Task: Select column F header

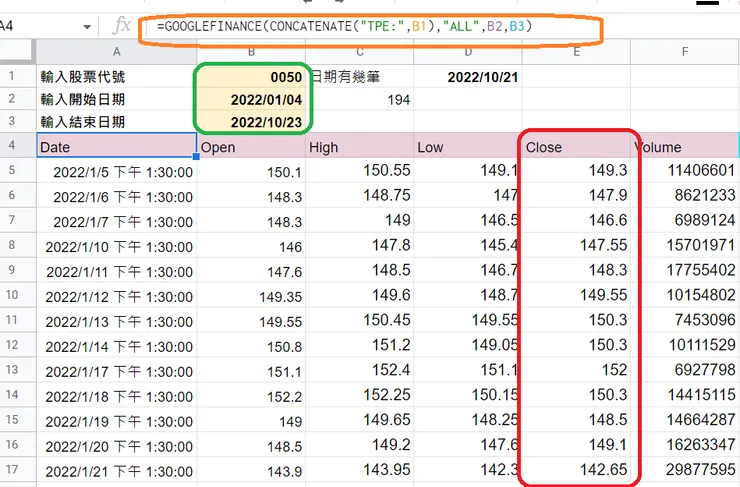Action: (685, 51)
